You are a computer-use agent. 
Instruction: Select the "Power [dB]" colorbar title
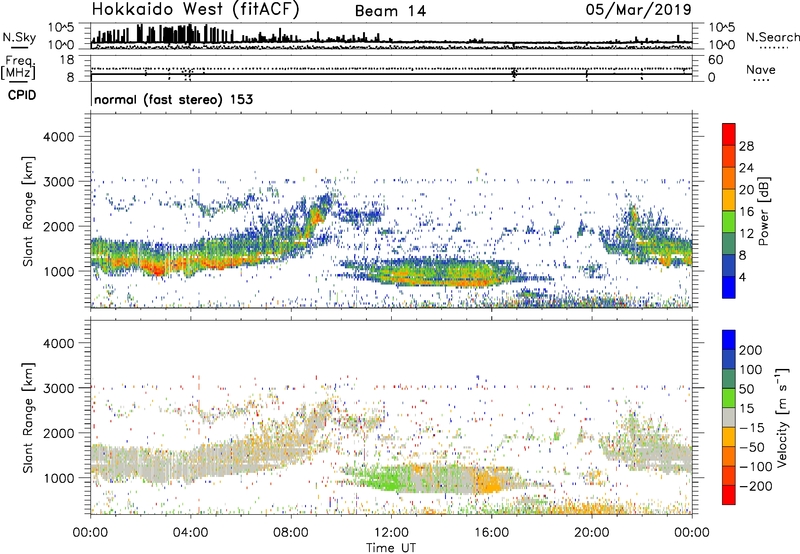763,211
